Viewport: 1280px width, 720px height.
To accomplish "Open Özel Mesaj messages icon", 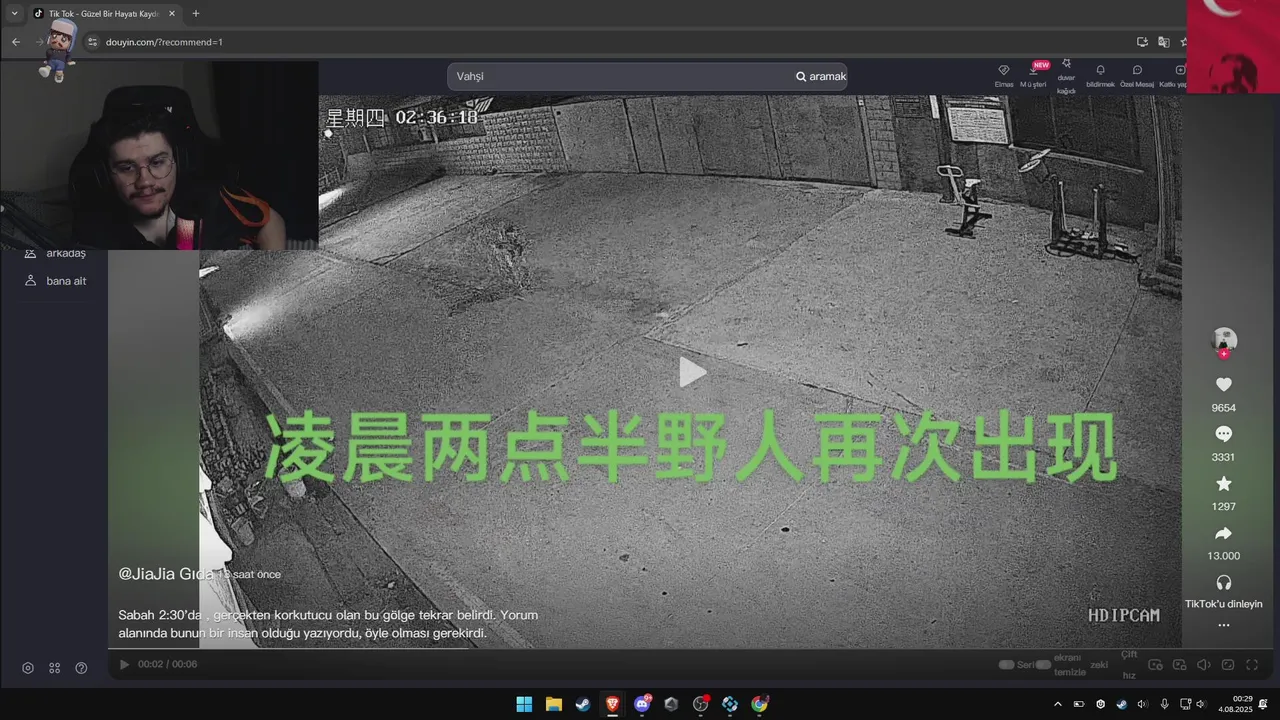I will pos(1137,71).
